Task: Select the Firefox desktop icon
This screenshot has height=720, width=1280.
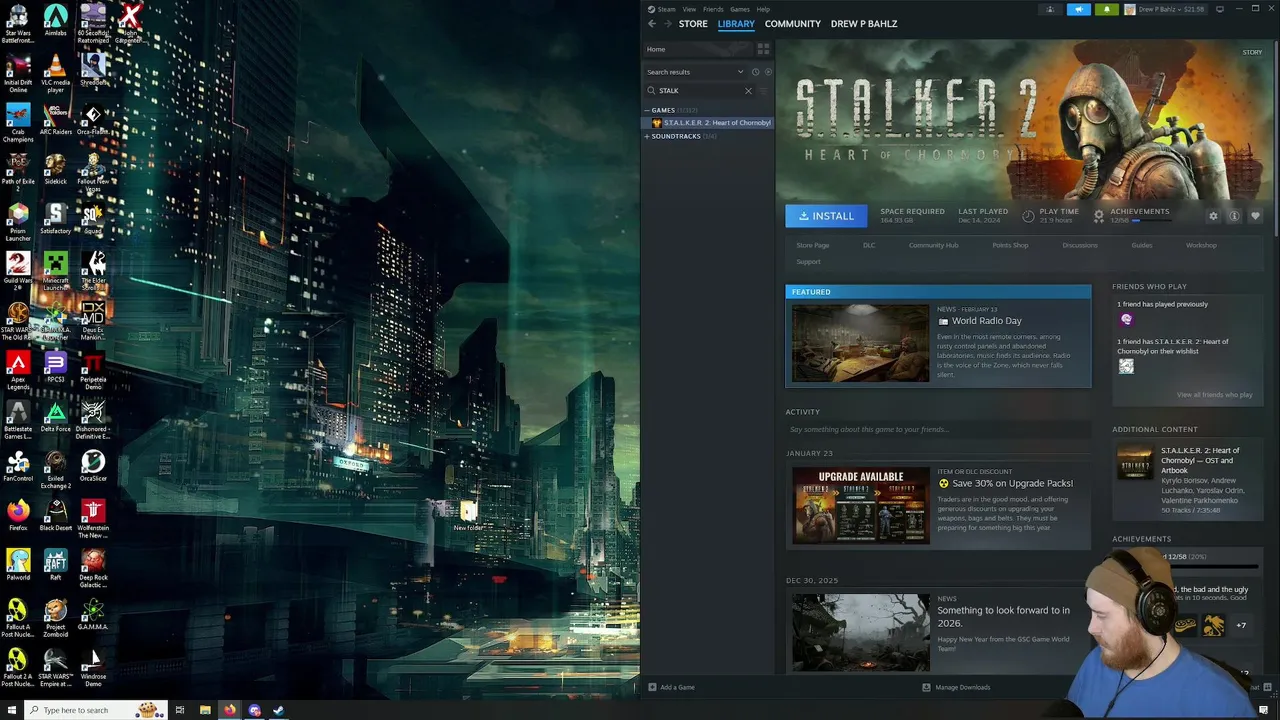Action: pyautogui.click(x=18, y=515)
